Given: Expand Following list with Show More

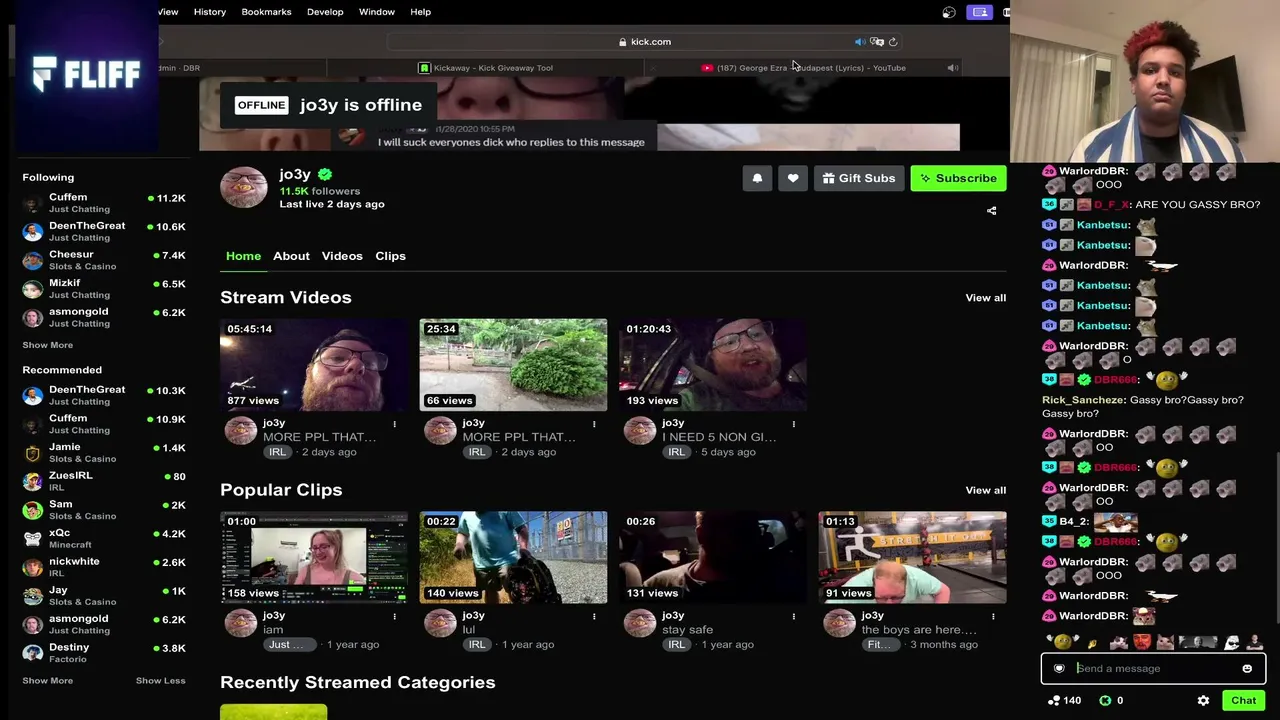Looking at the screenshot, I should 47,345.
